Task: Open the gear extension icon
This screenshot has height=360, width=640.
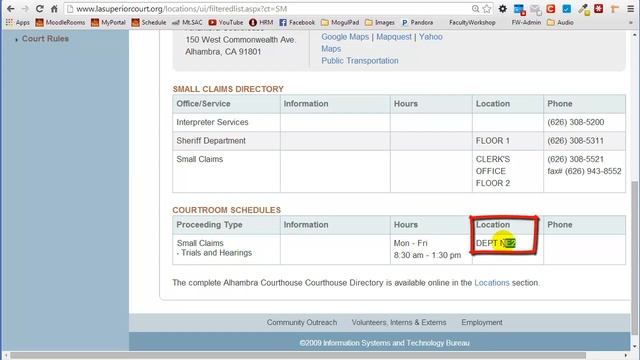Action: pyautogui.click(x=502, y=9)
